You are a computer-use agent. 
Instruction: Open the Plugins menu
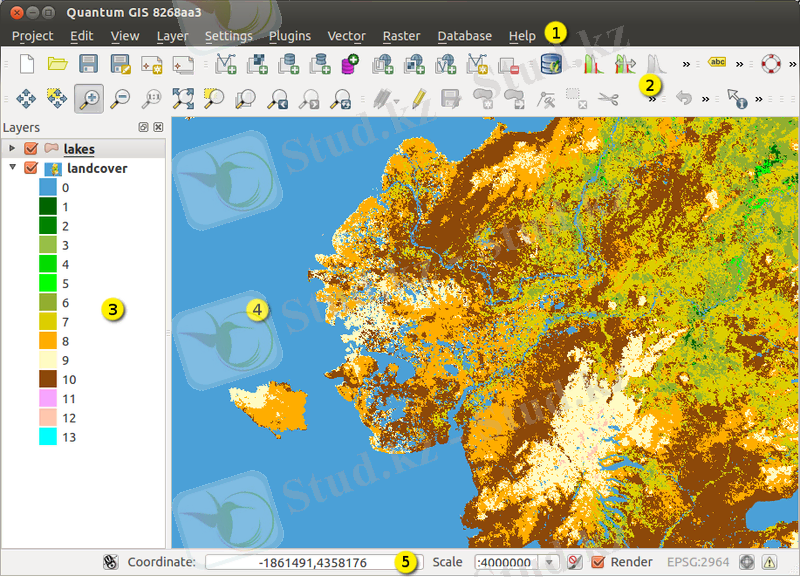point(290,36)
